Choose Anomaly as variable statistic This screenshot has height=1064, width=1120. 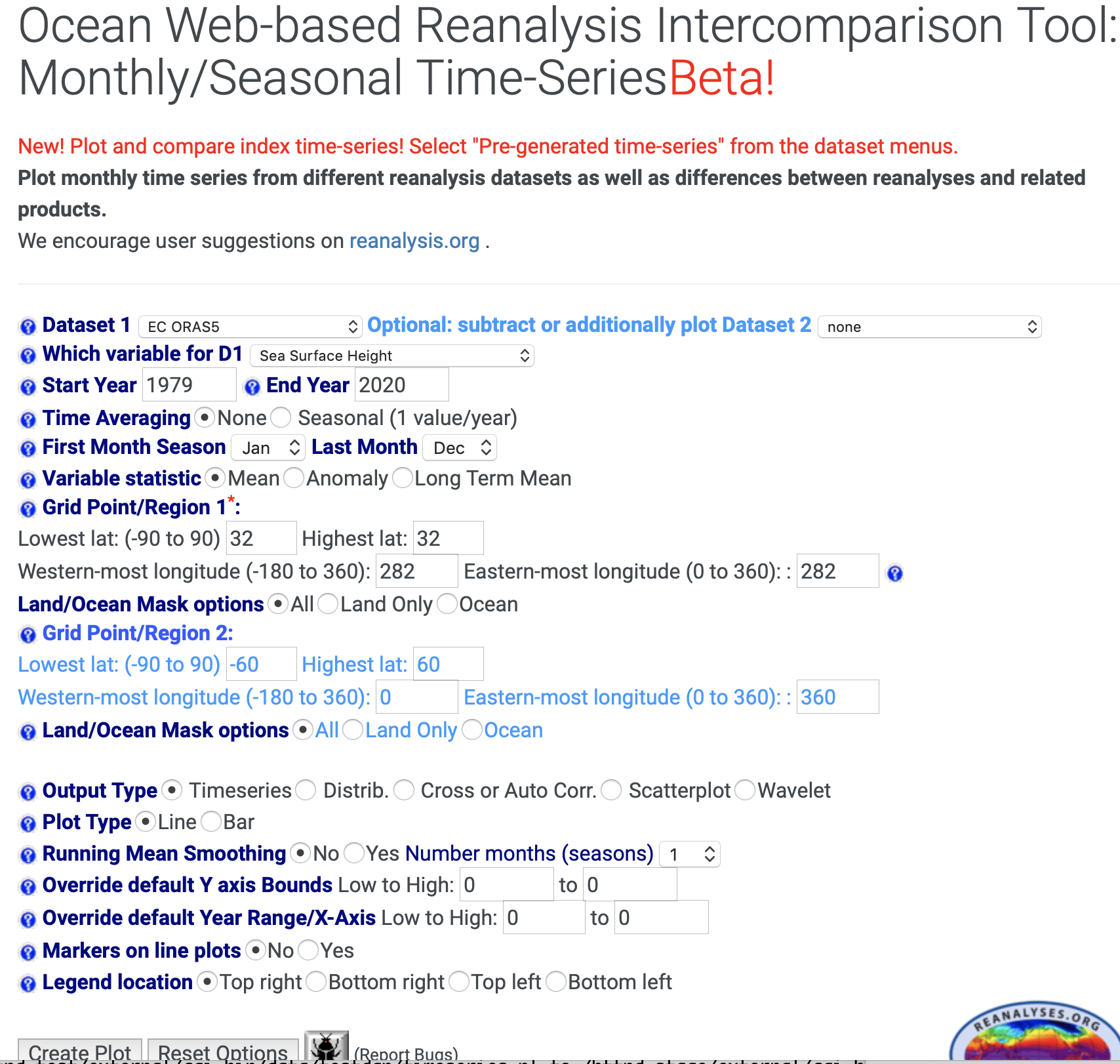pyautogui.click(x=294, y=478)
